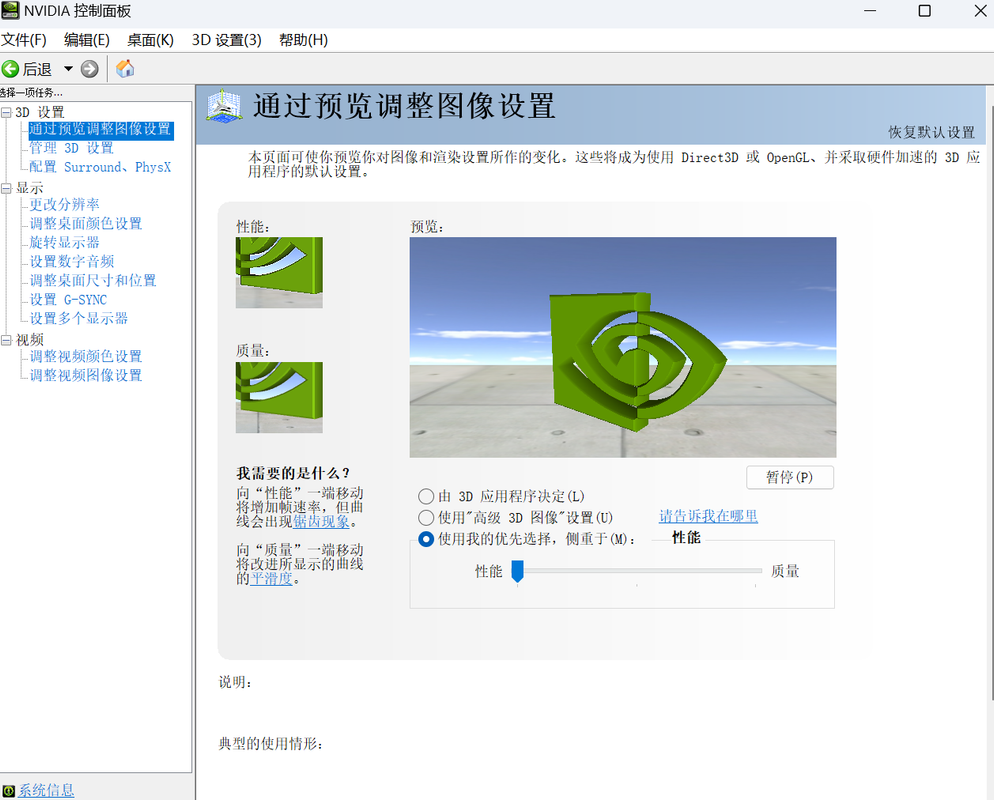Open 配置 Surround、PhysX page
The image size is (994, 800).
pyautogui.click(x=100, y=167)
